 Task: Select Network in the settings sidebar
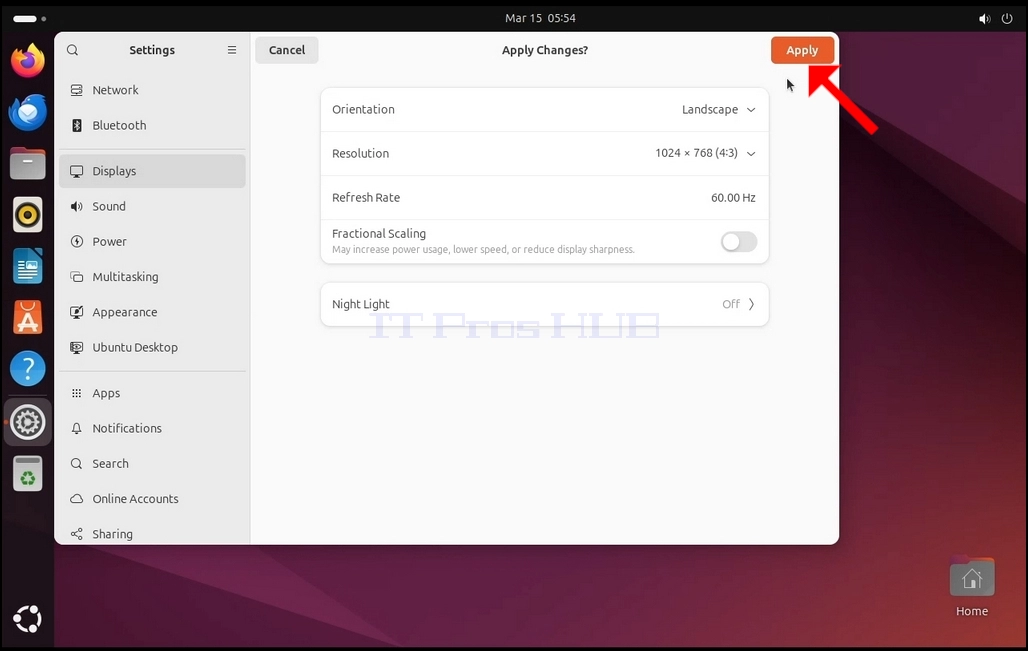(152, 90)
